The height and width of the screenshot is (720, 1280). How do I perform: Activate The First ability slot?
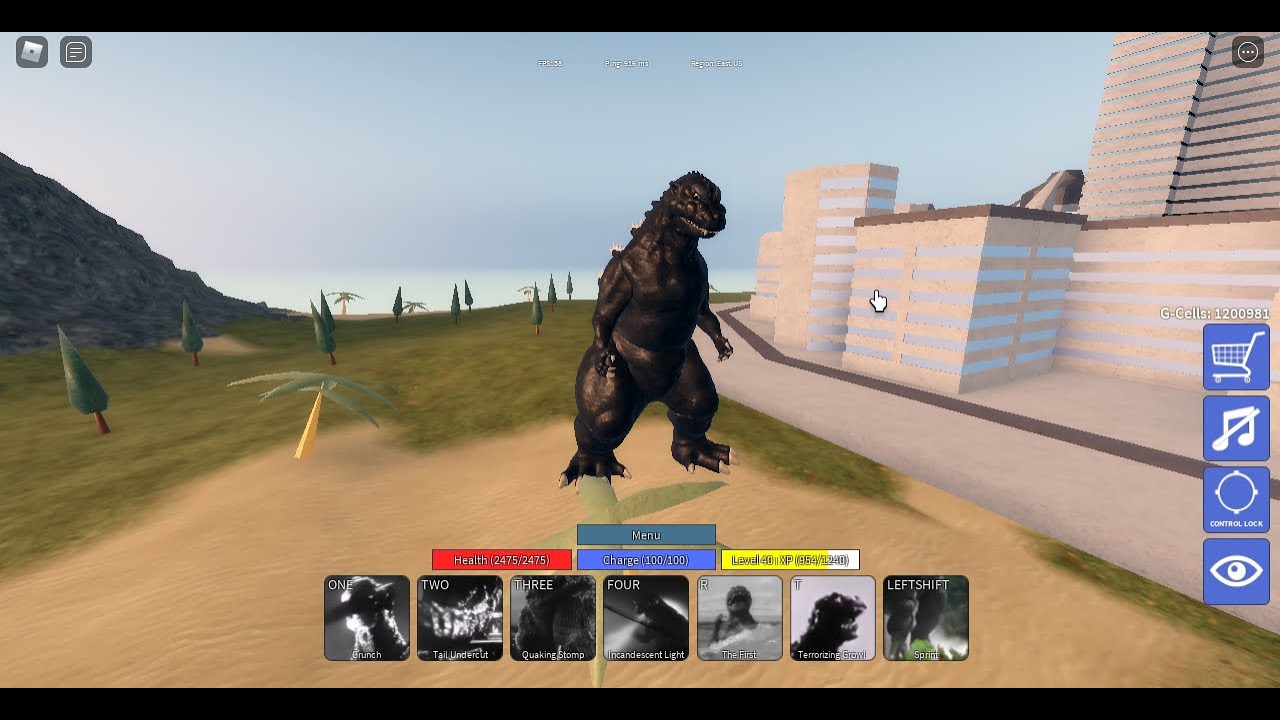[740, 618]
